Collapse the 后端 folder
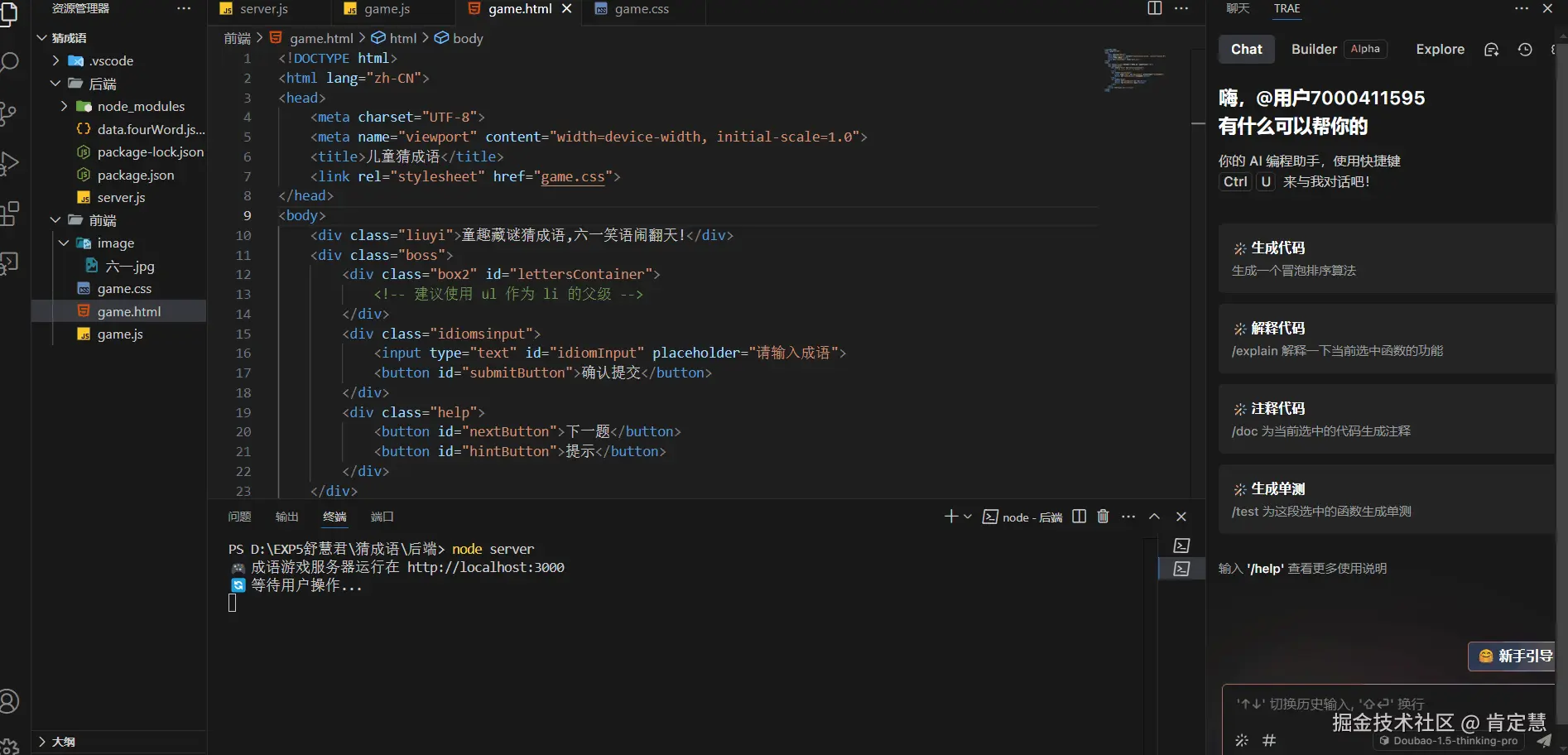The width and height of the screenshot is (1568, 755). pyautogui.click(x=55, y=84)
